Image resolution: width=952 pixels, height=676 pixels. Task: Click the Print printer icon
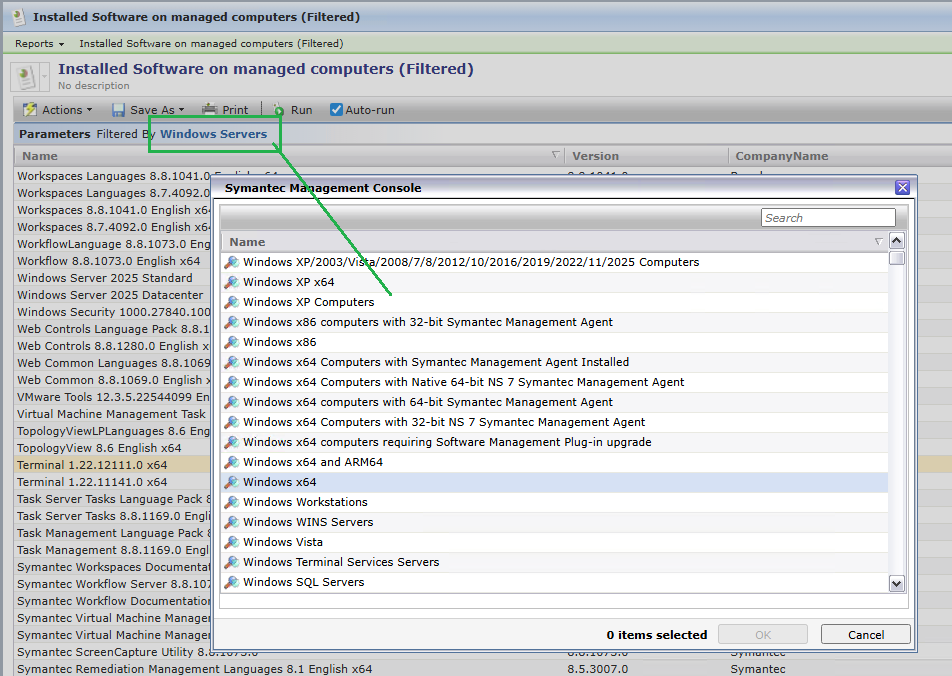209,109
